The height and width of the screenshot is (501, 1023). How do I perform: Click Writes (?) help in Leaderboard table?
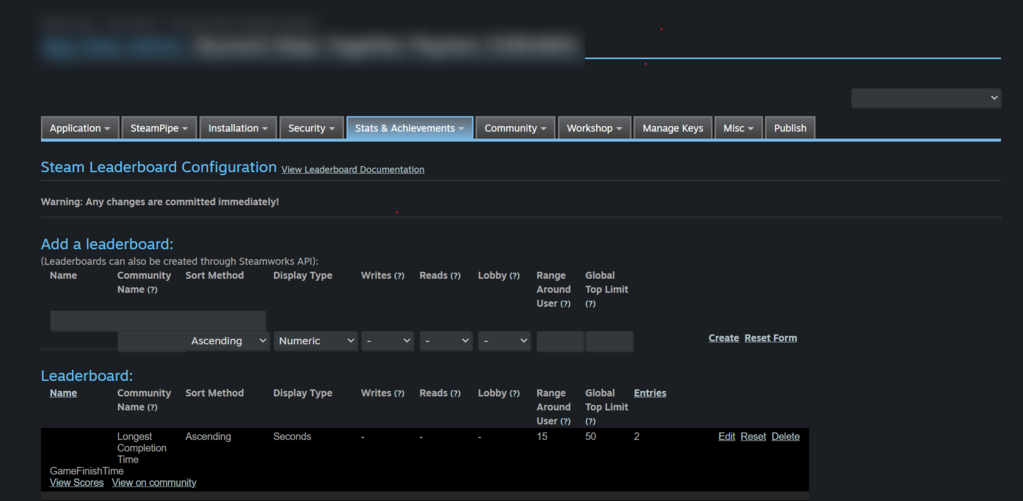coord(399,393)
